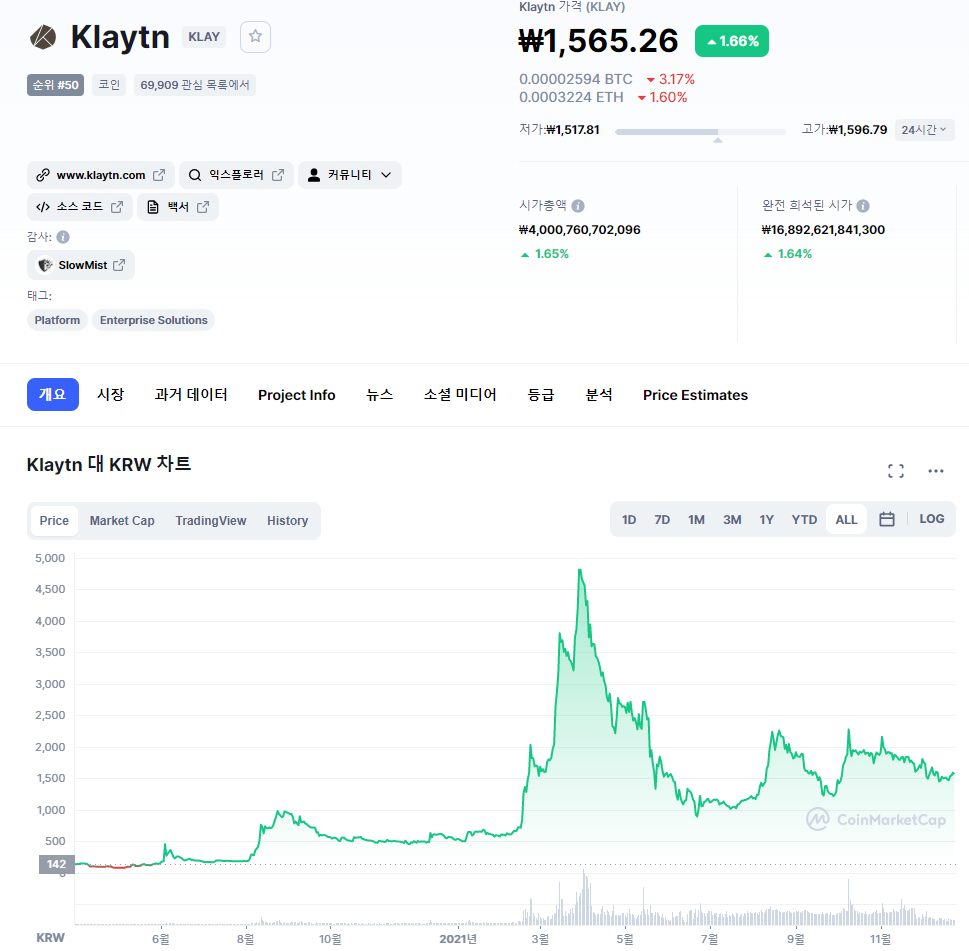This screenshot has width=969, height=951.
Task: Open external link icon next to www.klaytn.com
Action: pyautogui.click(x=159, y=175)
